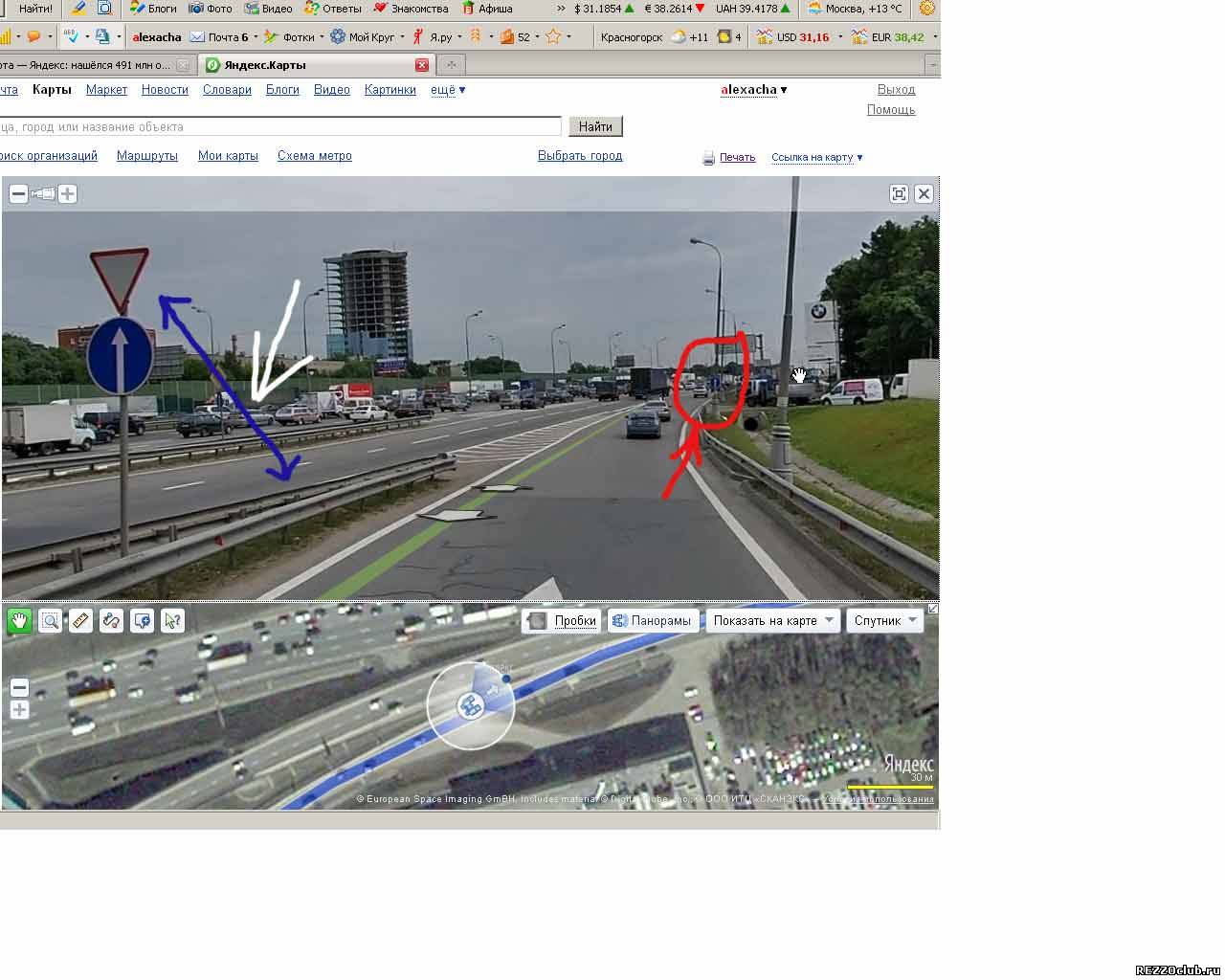
Task: Open the Маркет service menu item
Action: pos(106,90)
